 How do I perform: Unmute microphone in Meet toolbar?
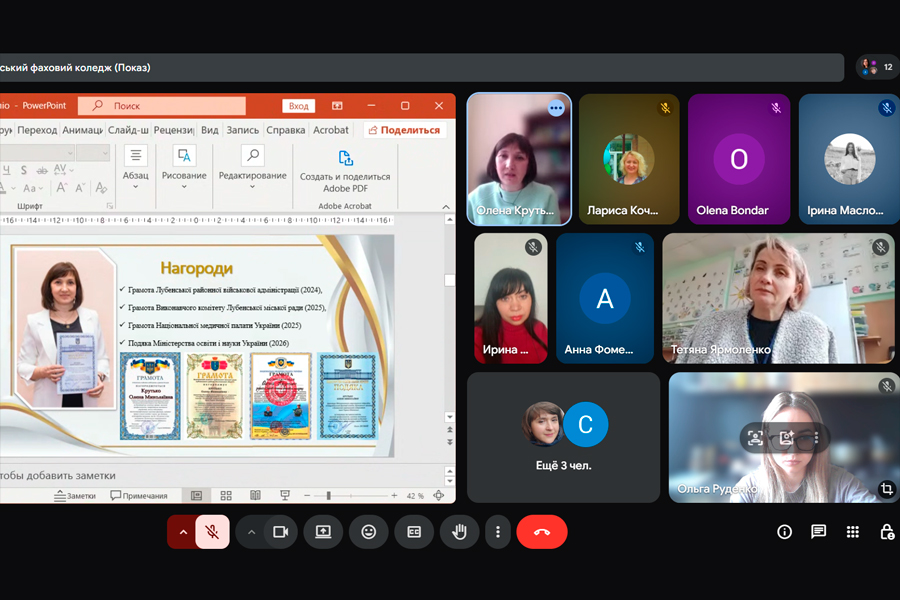point(212,532)
